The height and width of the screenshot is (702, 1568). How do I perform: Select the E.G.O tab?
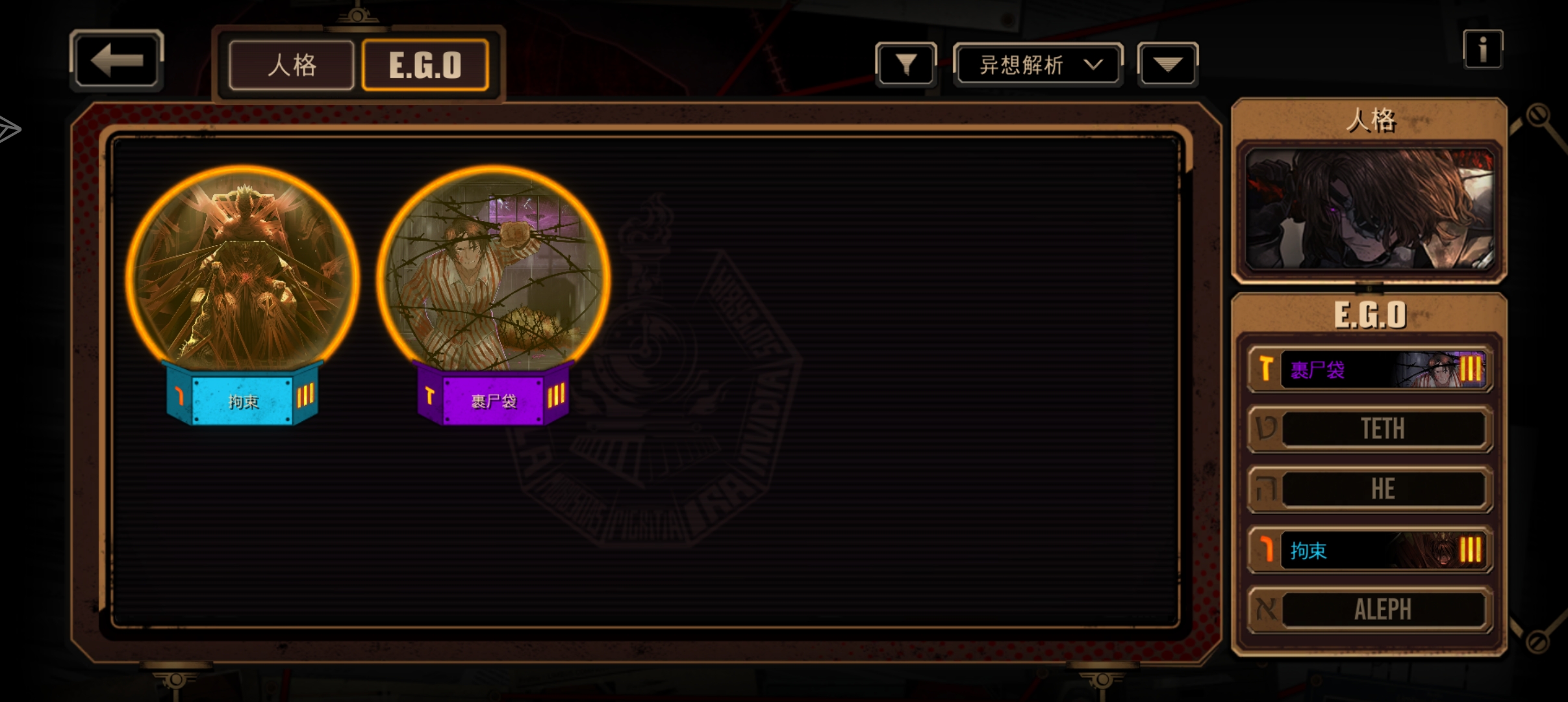tap(425, 65)
